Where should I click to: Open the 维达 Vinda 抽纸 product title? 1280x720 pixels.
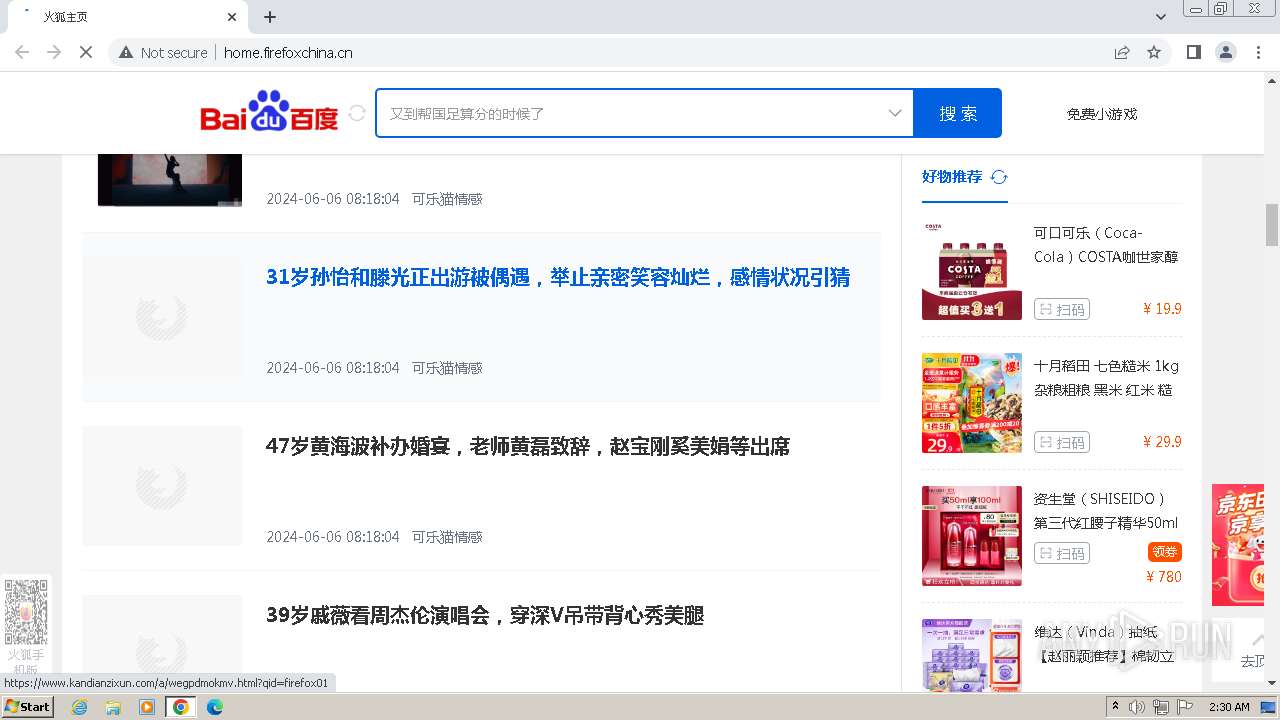[x=1104, y=644]
